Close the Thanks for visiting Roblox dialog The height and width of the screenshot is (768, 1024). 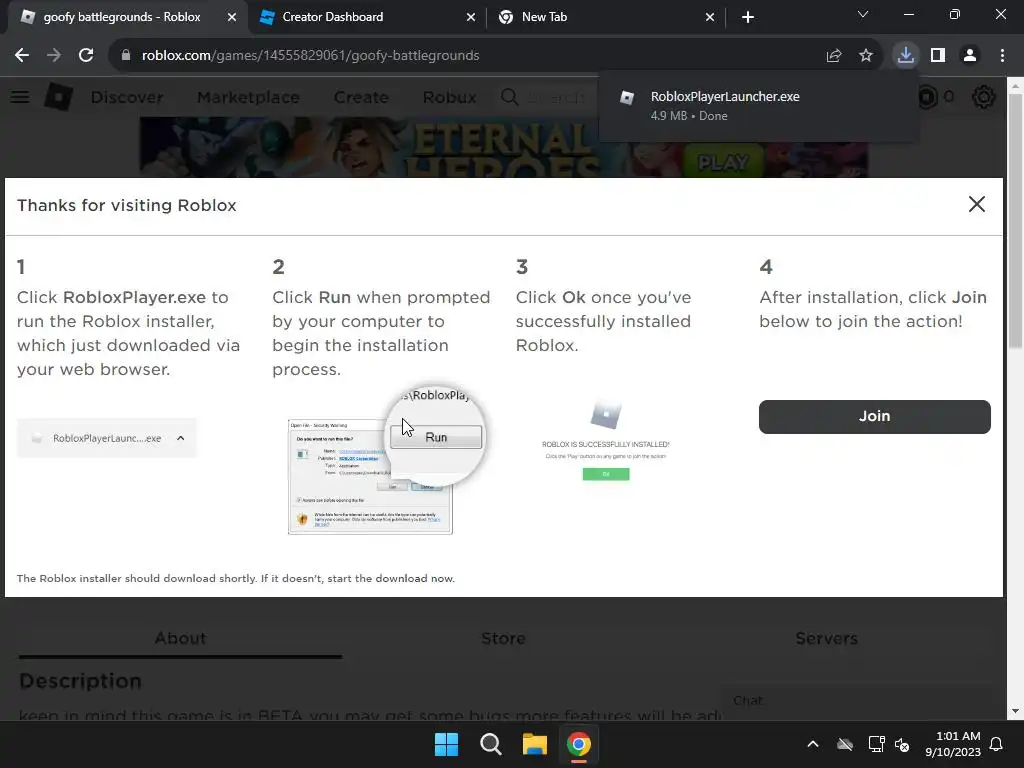click(977, 204)
